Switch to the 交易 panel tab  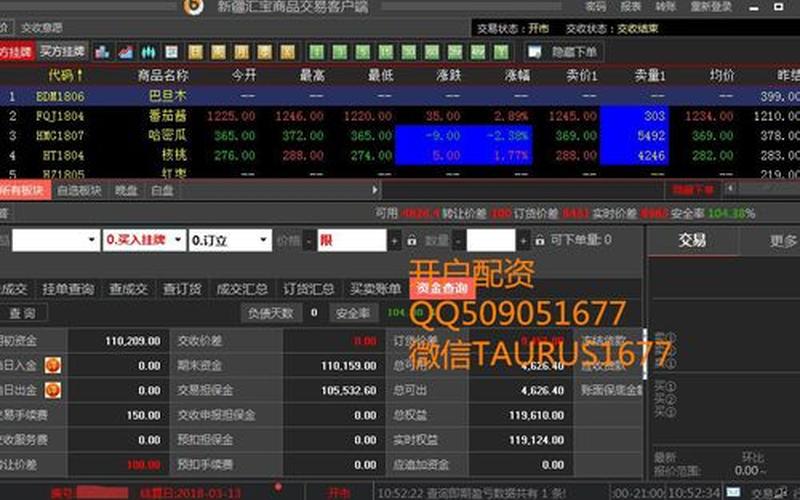click(692, 240)
